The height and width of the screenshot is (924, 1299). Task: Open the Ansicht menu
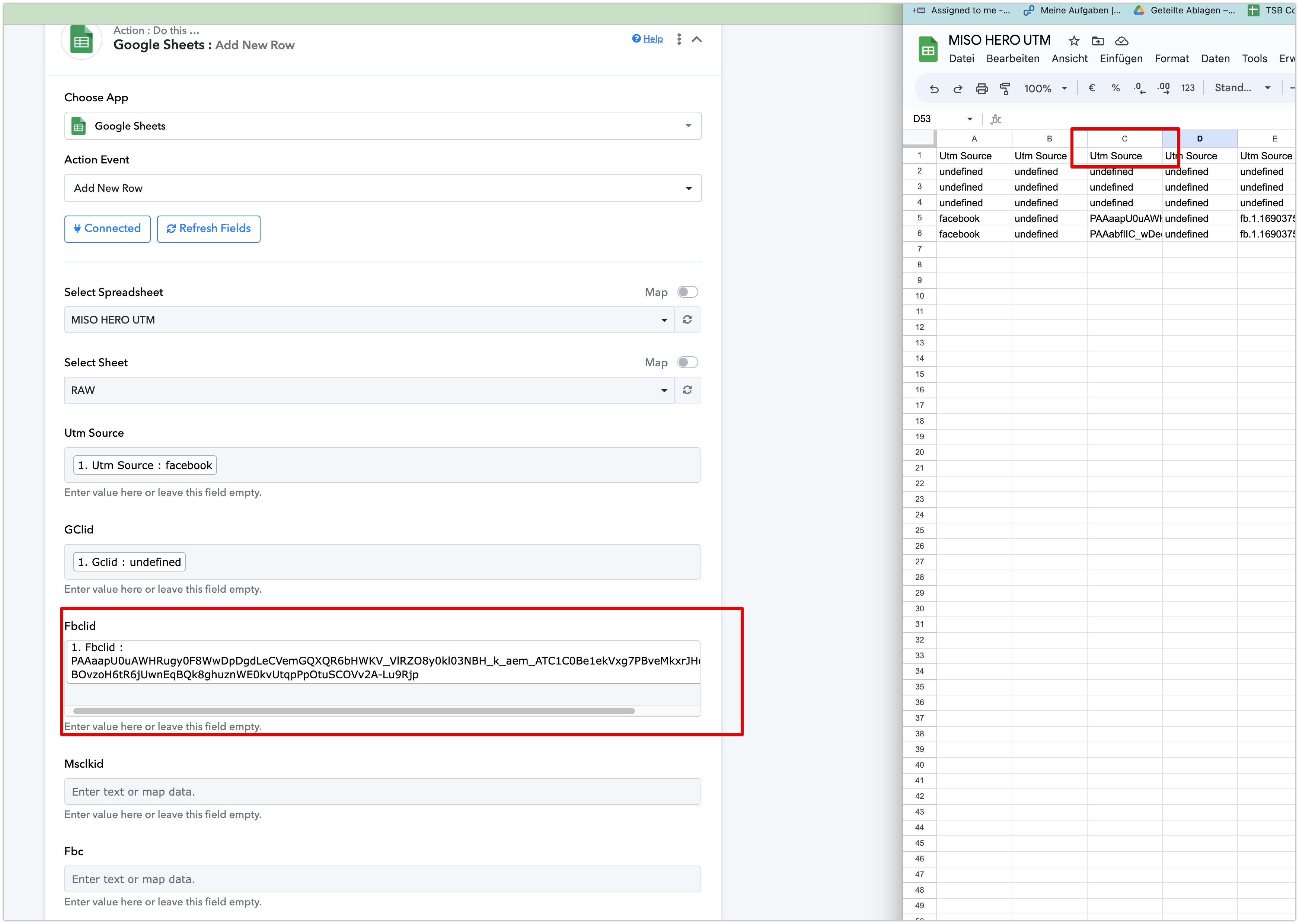(1069, 58)
